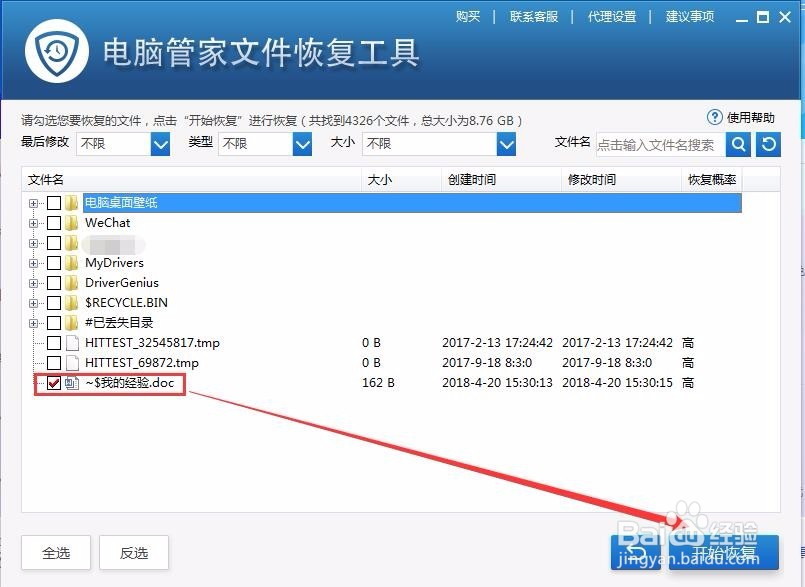Expand the #已丢失目录 tree node
This screenshot has width=805, height=587.
point(33,324)
